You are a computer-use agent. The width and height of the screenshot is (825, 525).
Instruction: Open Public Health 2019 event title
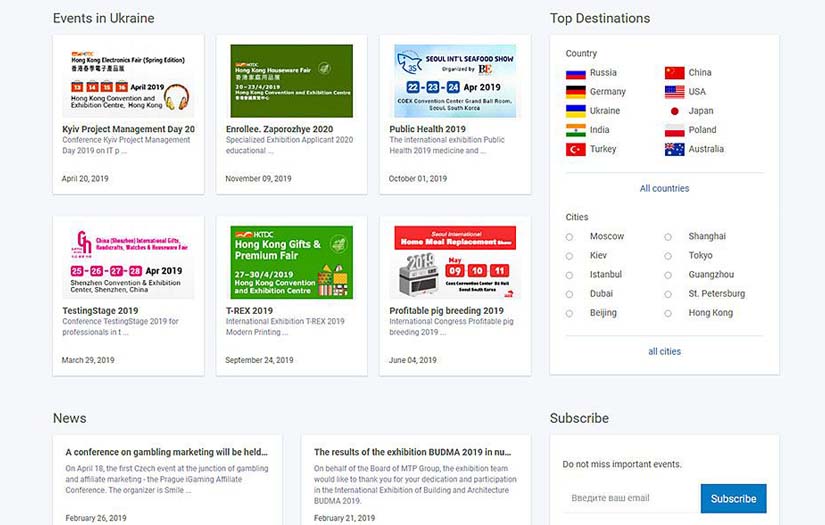tap(427, 129)
